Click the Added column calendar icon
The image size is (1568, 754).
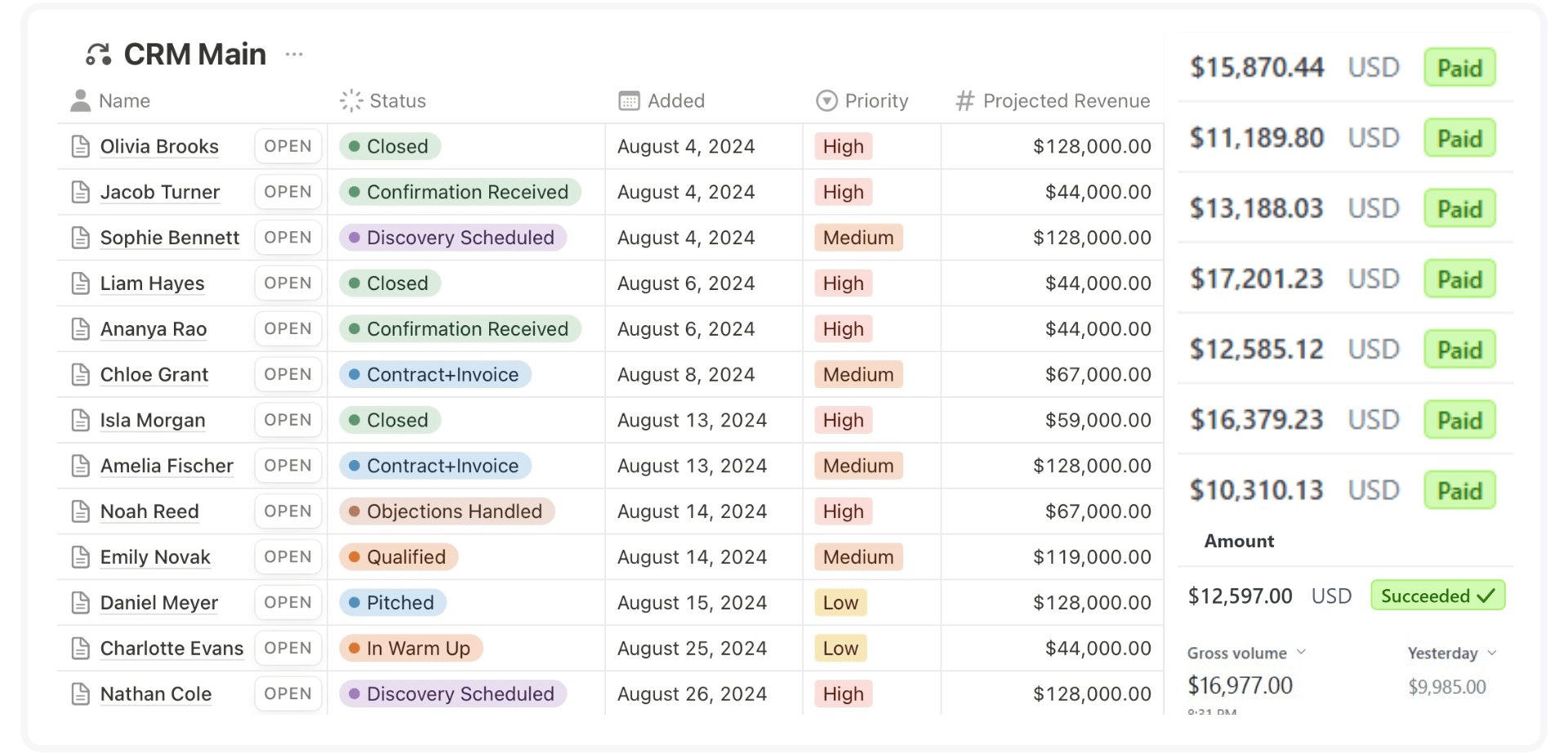point(629,100)
